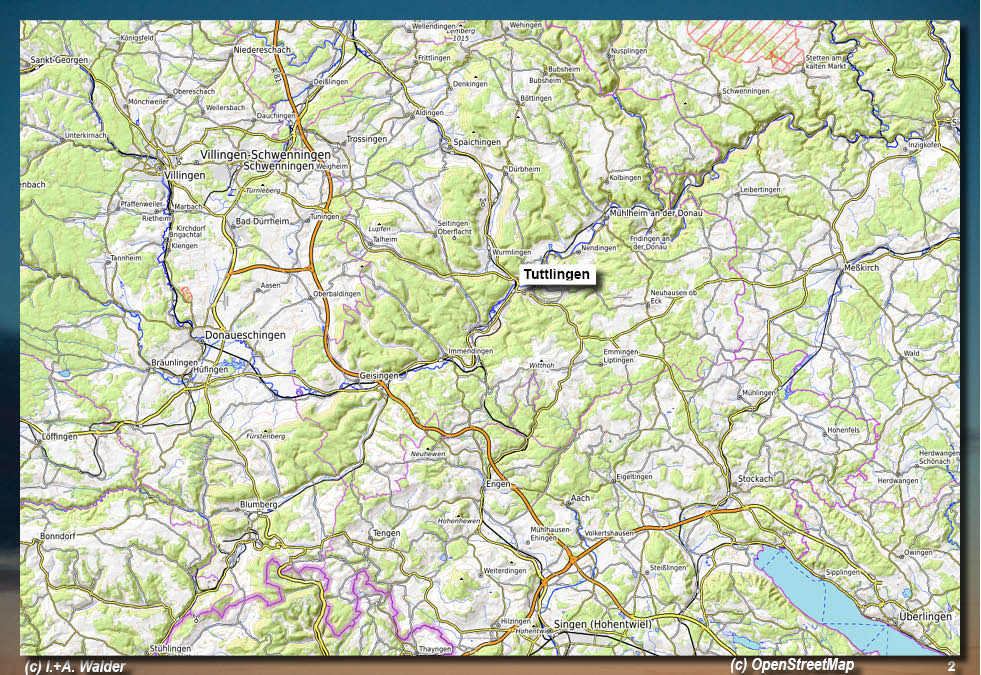Select the Spaichingen town label
This screenshot has height=675, width=981.
(x=477, y=142)
